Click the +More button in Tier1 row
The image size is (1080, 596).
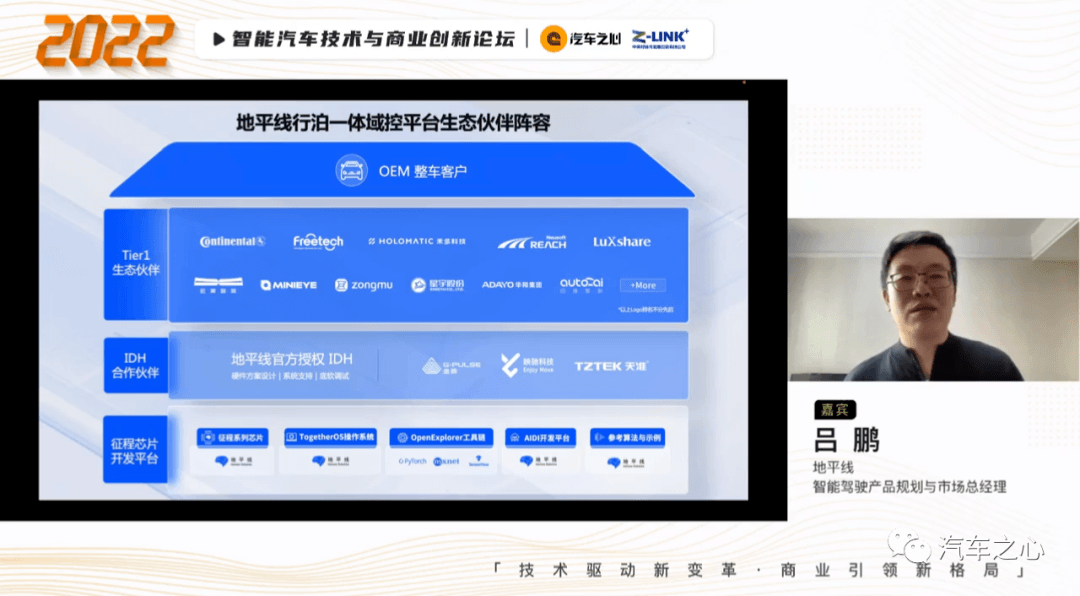click(x=643, y=285)
